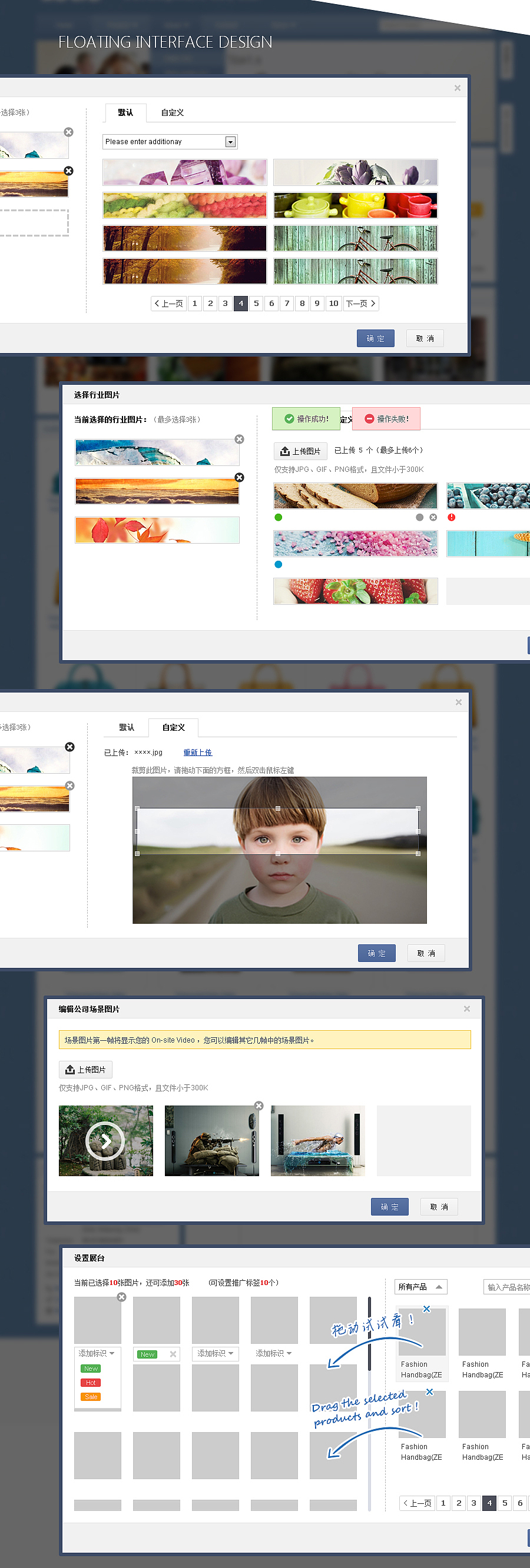This screenshot has height=1568, width=530.
Task: Open the 添加标识 dropdown in third column
Action: [x=216, y=1353]
